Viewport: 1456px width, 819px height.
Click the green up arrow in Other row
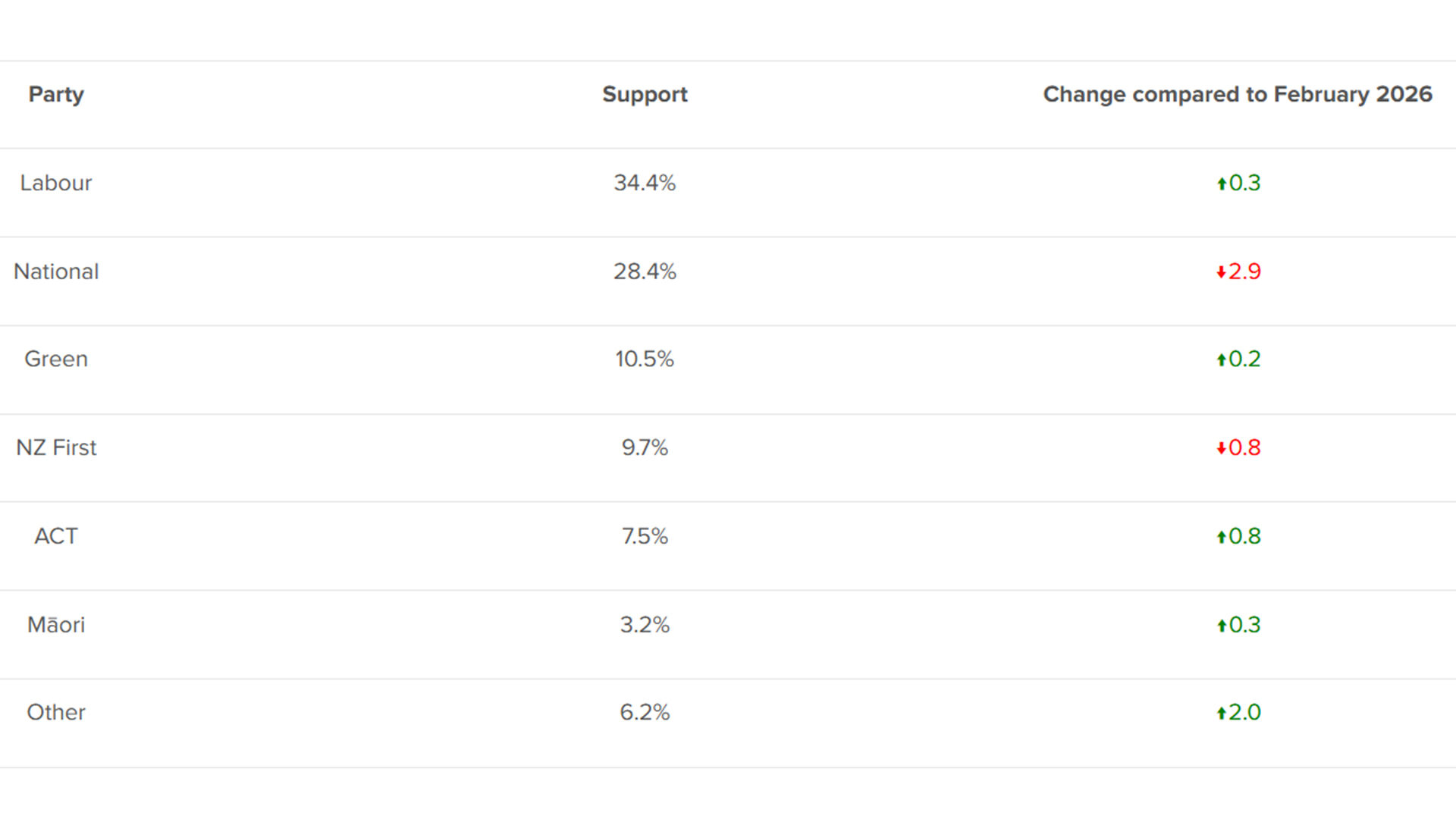(x=1221, y=713)
